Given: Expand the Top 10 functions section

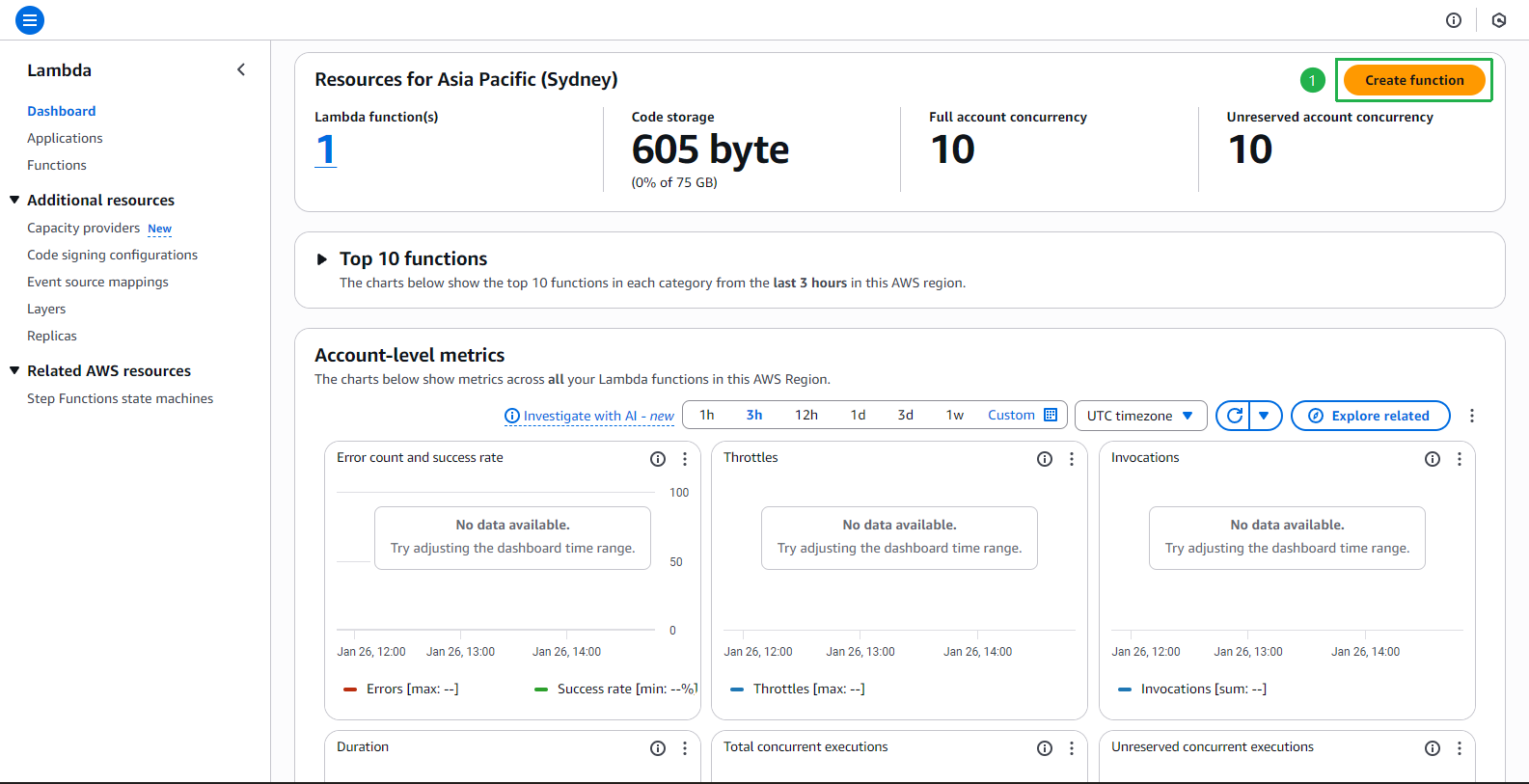Looking at the screenshot, I should [x=322, y=259].
